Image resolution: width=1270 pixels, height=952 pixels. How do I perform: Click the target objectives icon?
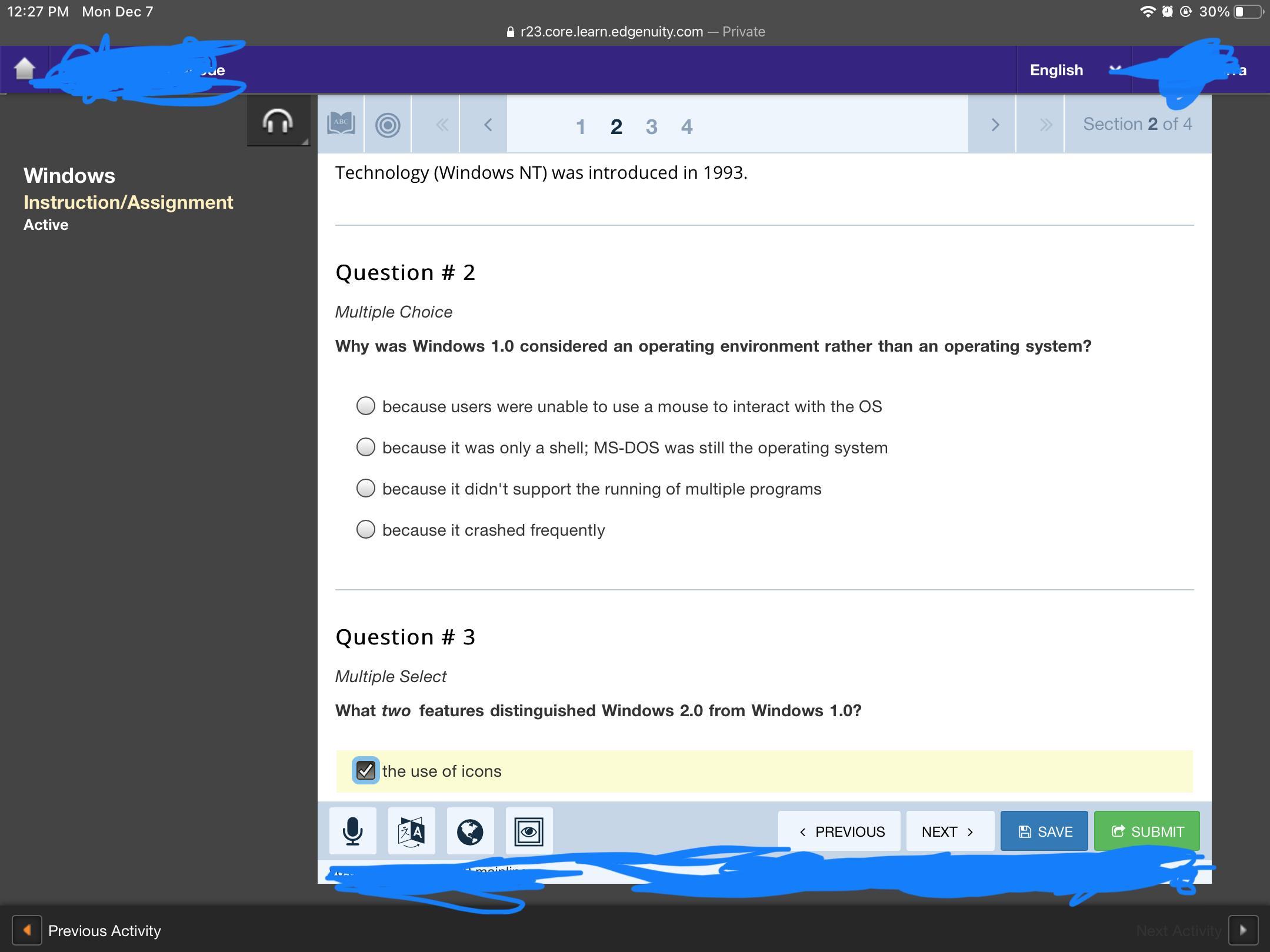(x=388, y=125)
